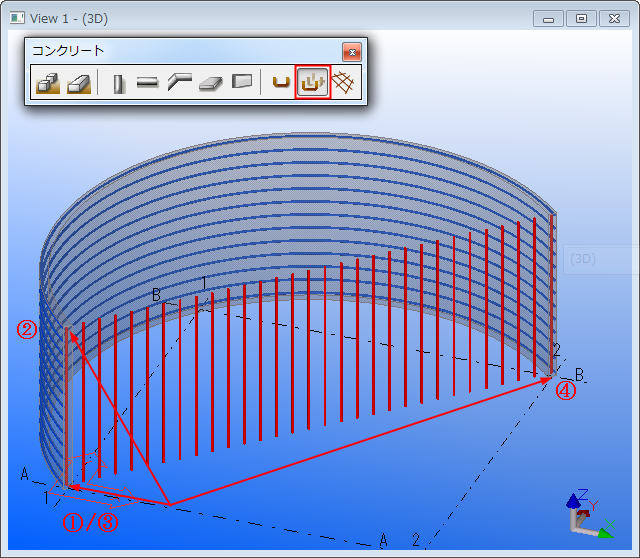Image resolution: width=640 pixels, height=558 pixels.
Task: Maximize the View 1 window
Action: point(580,18)
